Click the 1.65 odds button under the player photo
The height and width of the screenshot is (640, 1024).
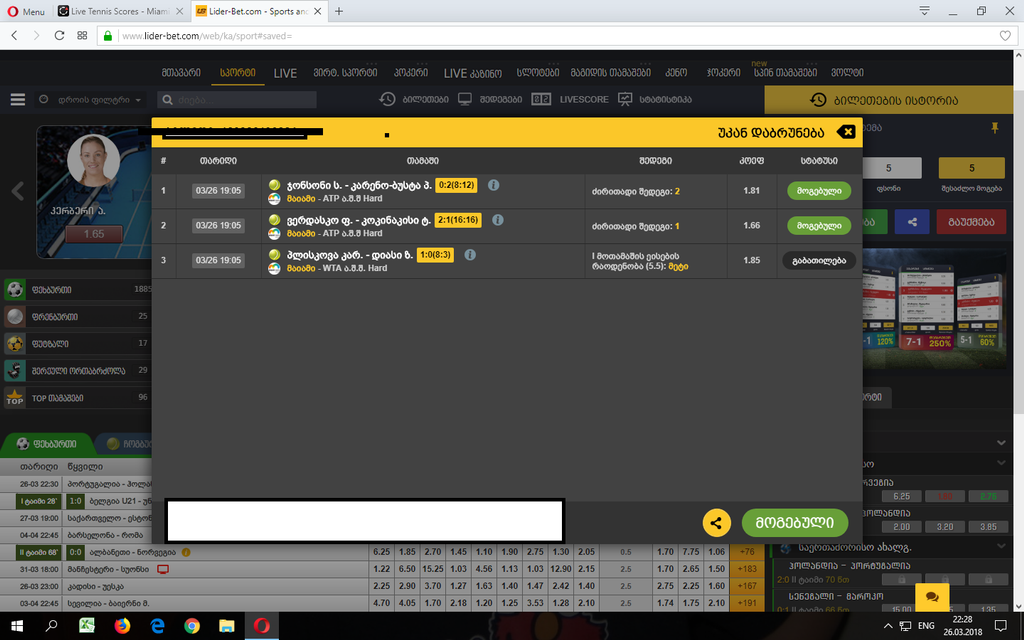[93, 234]
